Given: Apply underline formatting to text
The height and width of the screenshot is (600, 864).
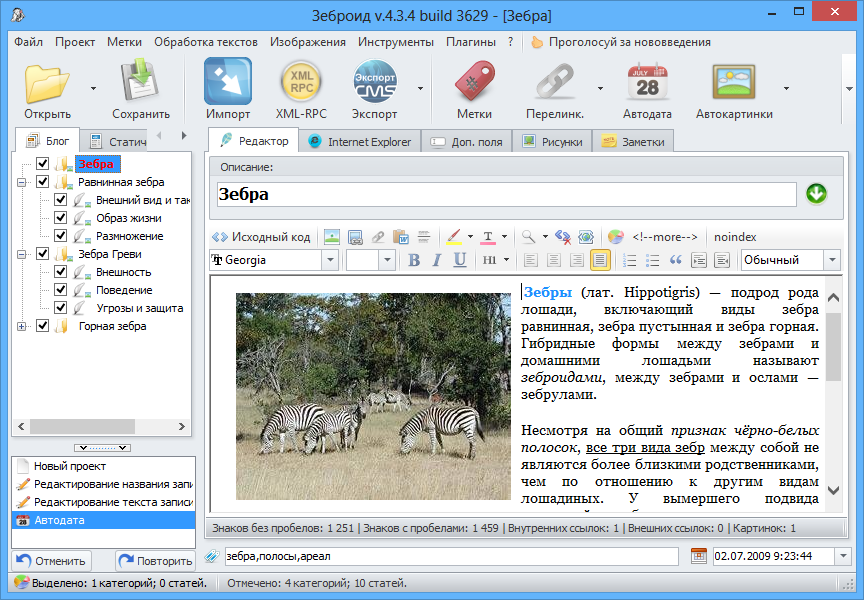Looking at the screenshot, I should 460,260.
